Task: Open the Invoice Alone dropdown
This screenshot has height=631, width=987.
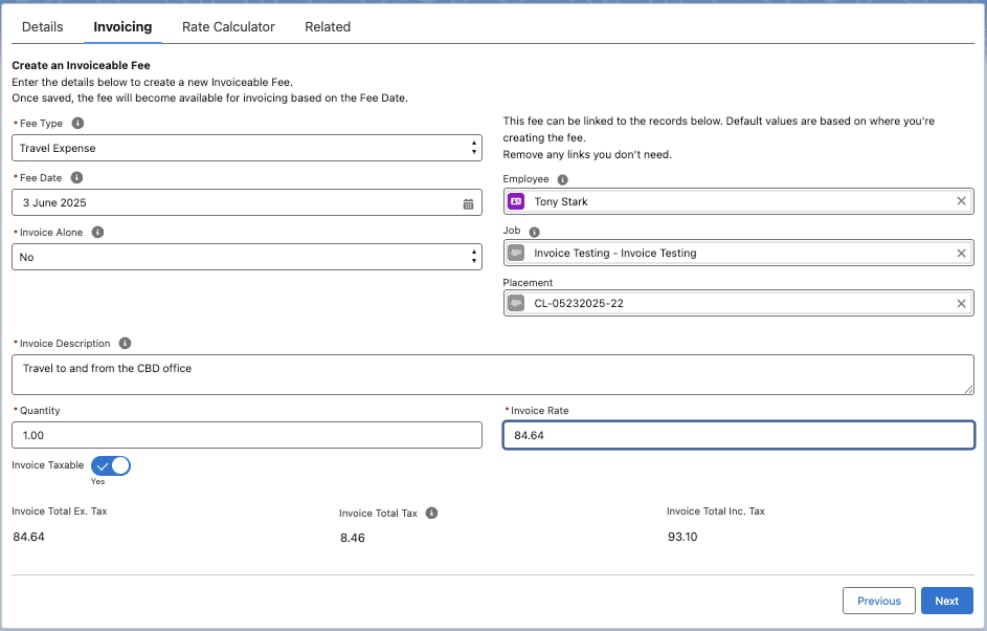Action: (247, 257)
